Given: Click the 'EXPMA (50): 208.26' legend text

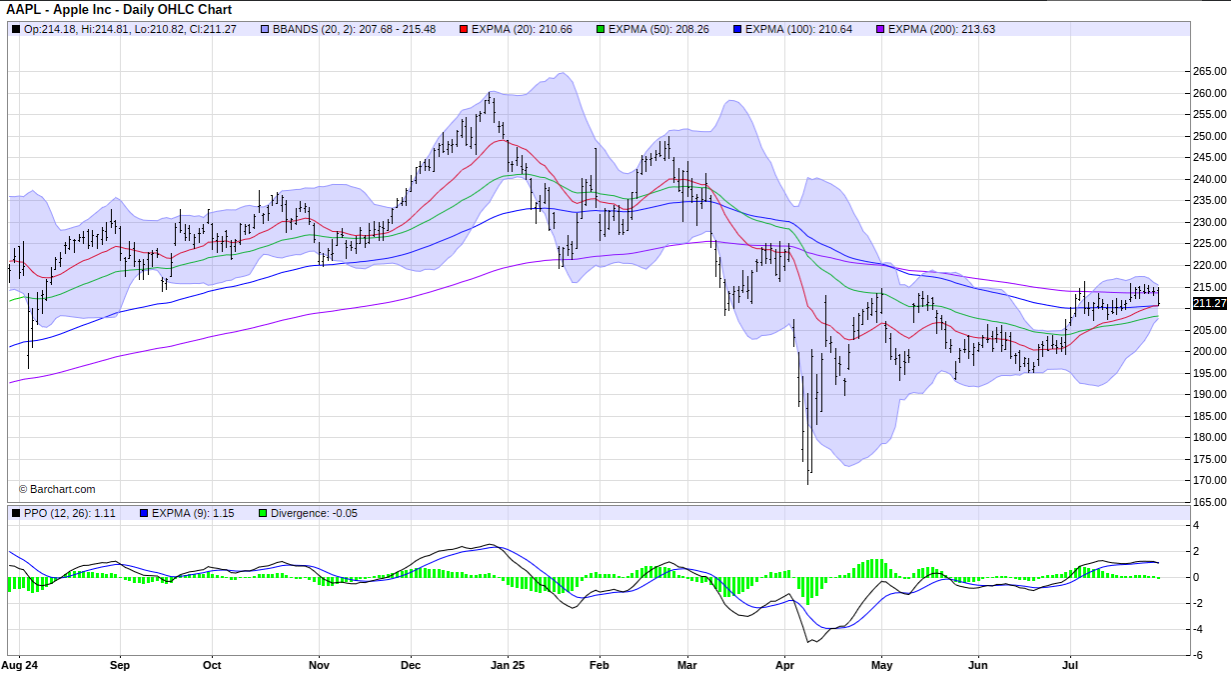Looking at the screenshot, I should (659, 29).
